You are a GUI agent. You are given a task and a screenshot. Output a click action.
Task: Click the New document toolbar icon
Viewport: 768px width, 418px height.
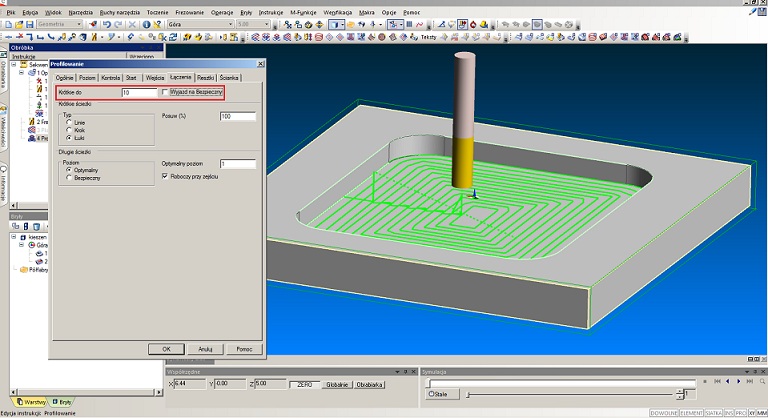(8, 24)
